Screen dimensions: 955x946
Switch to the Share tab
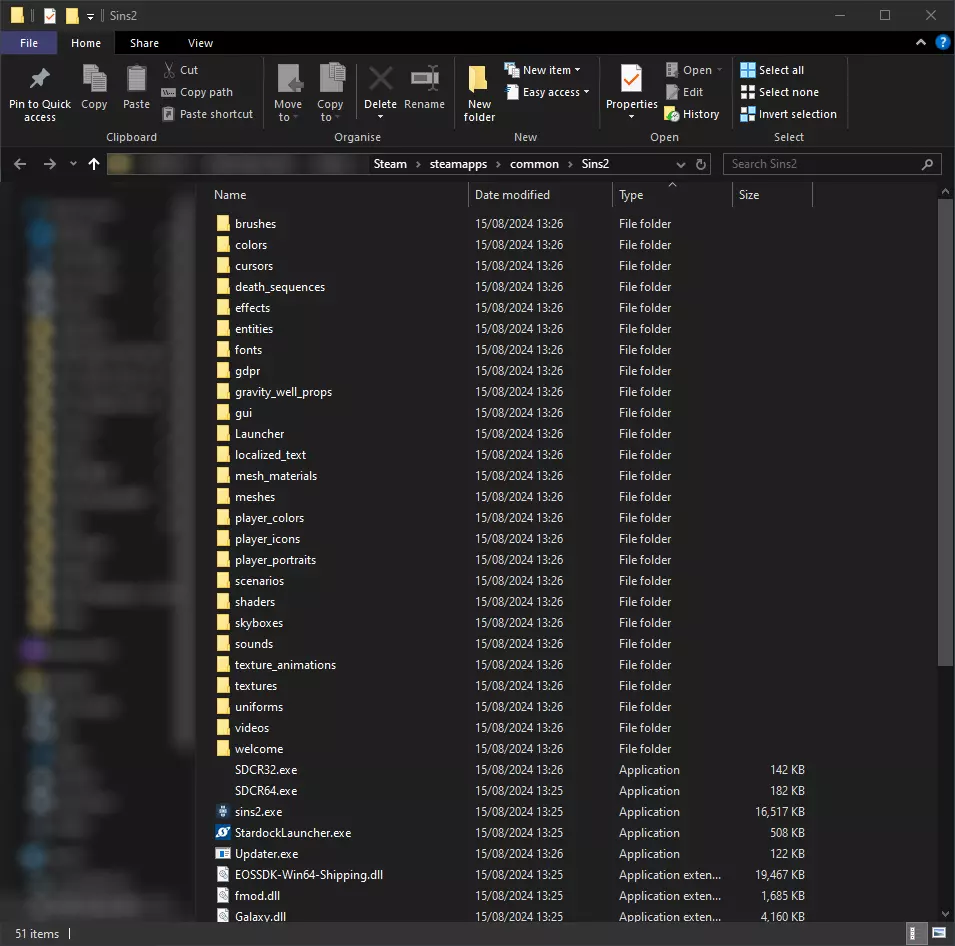click(144, 43)
